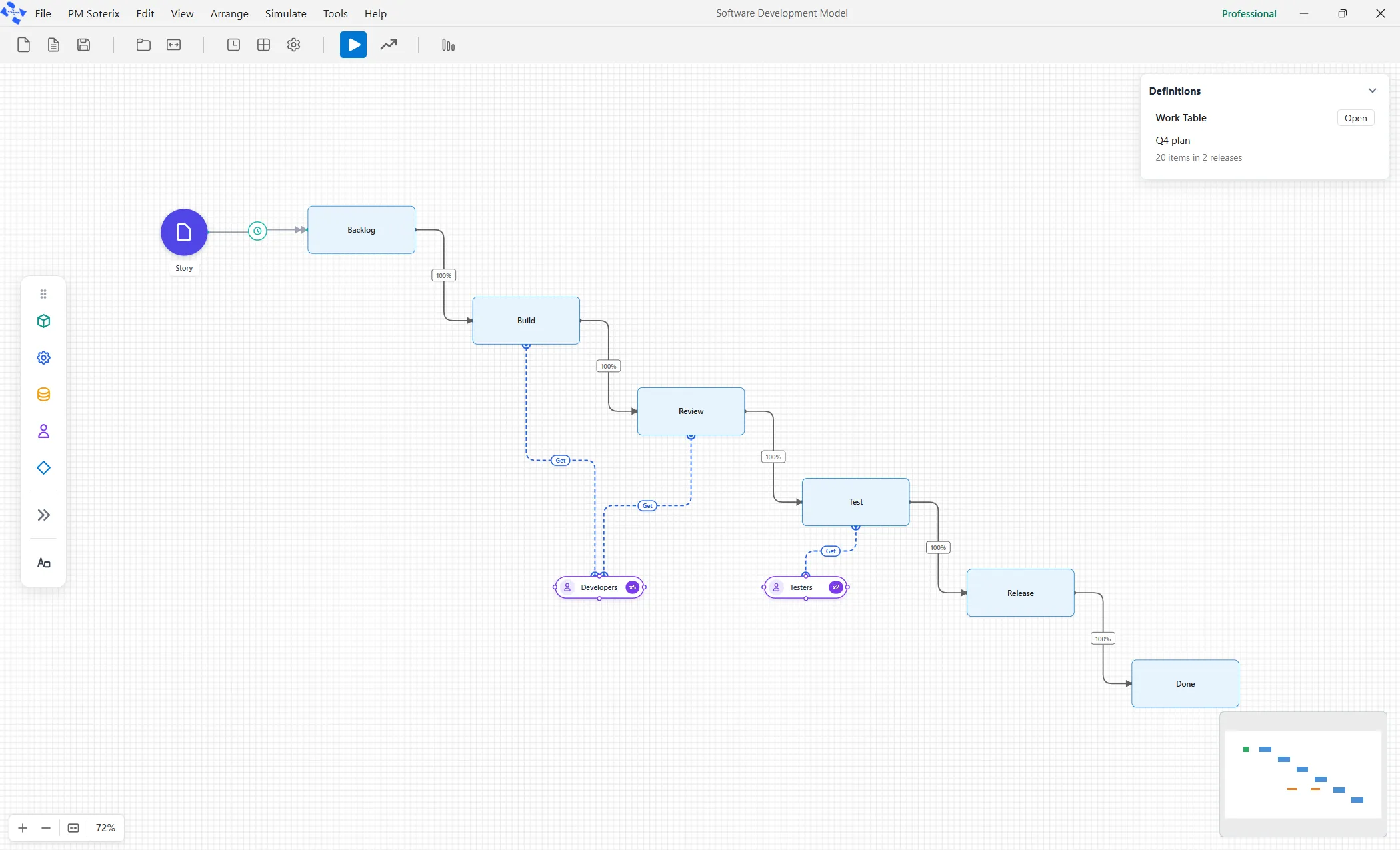This screenshot has height=850, width=1400.
Task: Select the Story start node
Action: point(184,232)
